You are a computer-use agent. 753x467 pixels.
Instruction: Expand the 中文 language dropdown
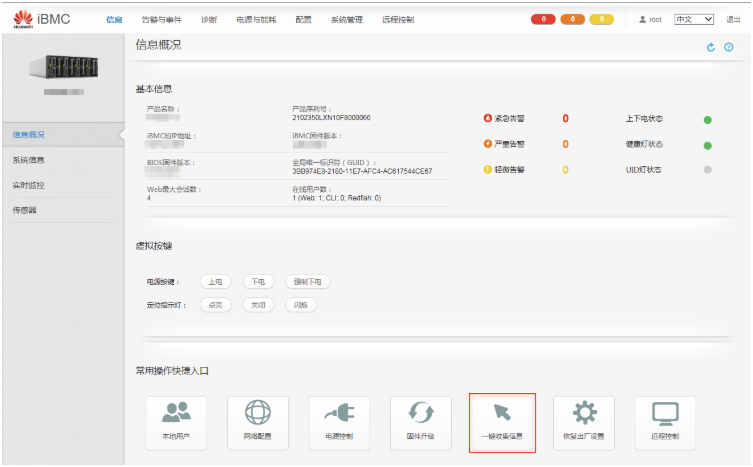point(693,19)
